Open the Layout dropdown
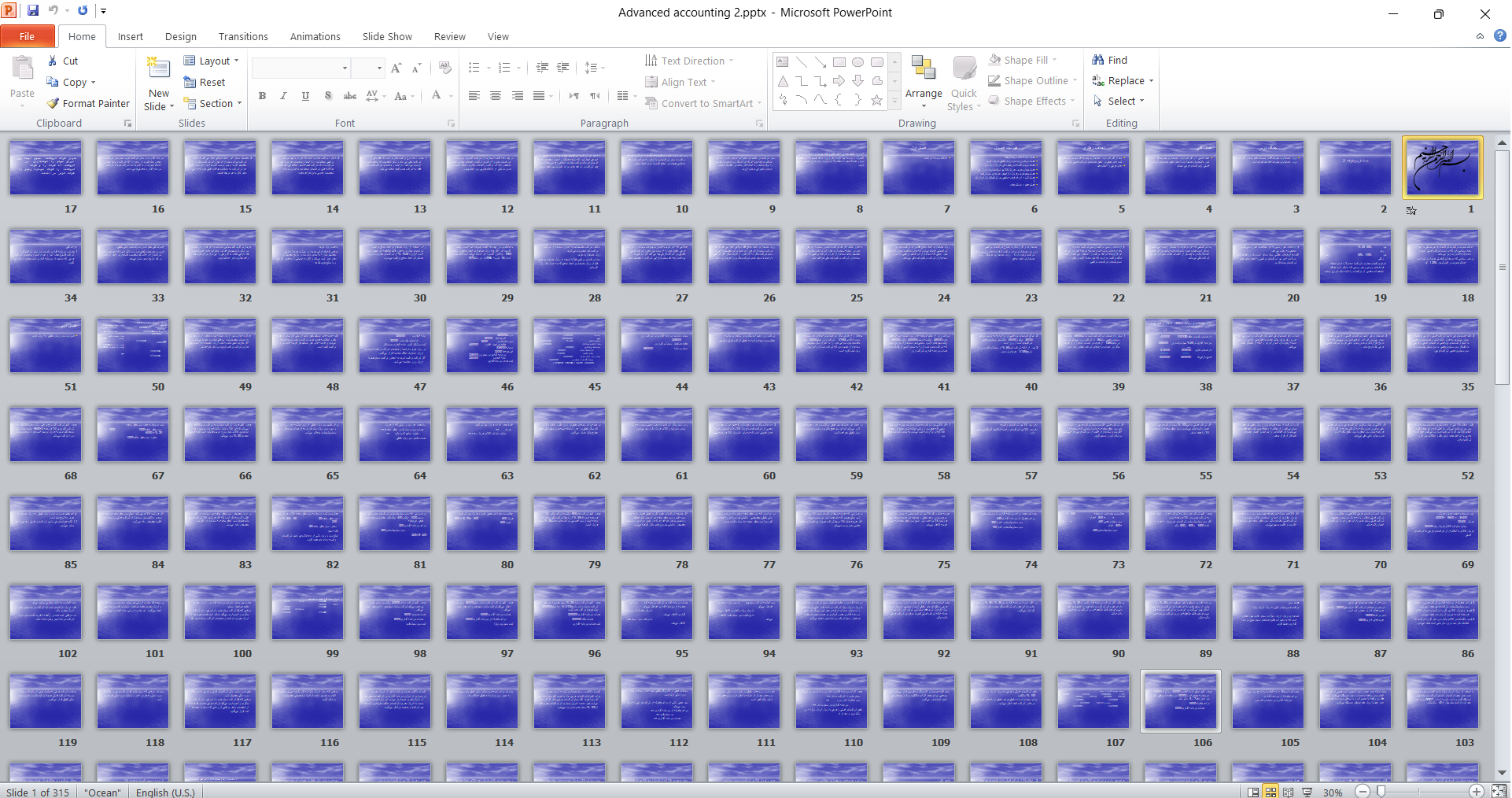Screen dimensions: 1512x798 (x=211, y=61)
